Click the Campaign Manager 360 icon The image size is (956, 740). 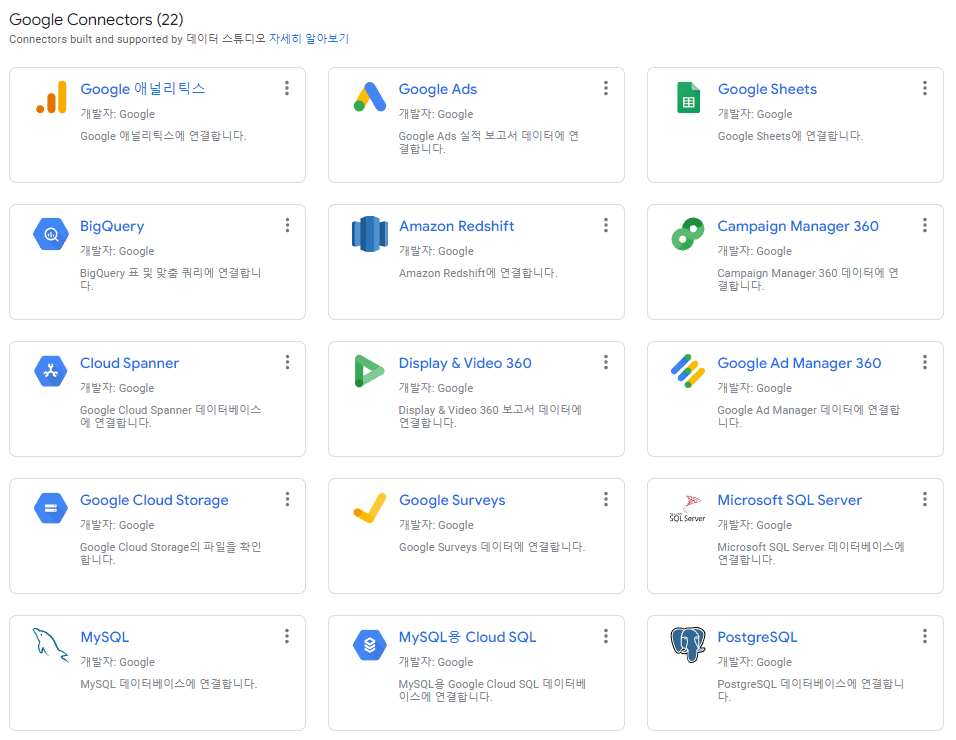click(x=688, y=234)
